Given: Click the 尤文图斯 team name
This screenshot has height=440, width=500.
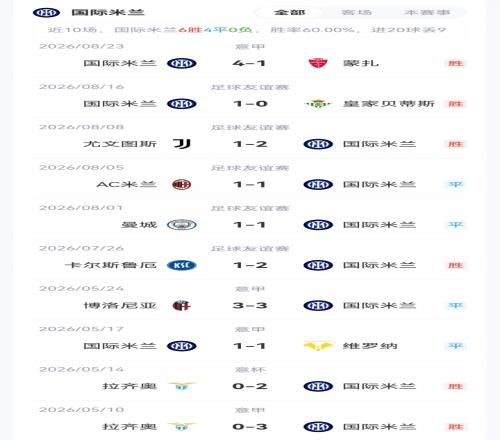Looking at the screenshot, I should pyautogui.click(x=120, y=144).
